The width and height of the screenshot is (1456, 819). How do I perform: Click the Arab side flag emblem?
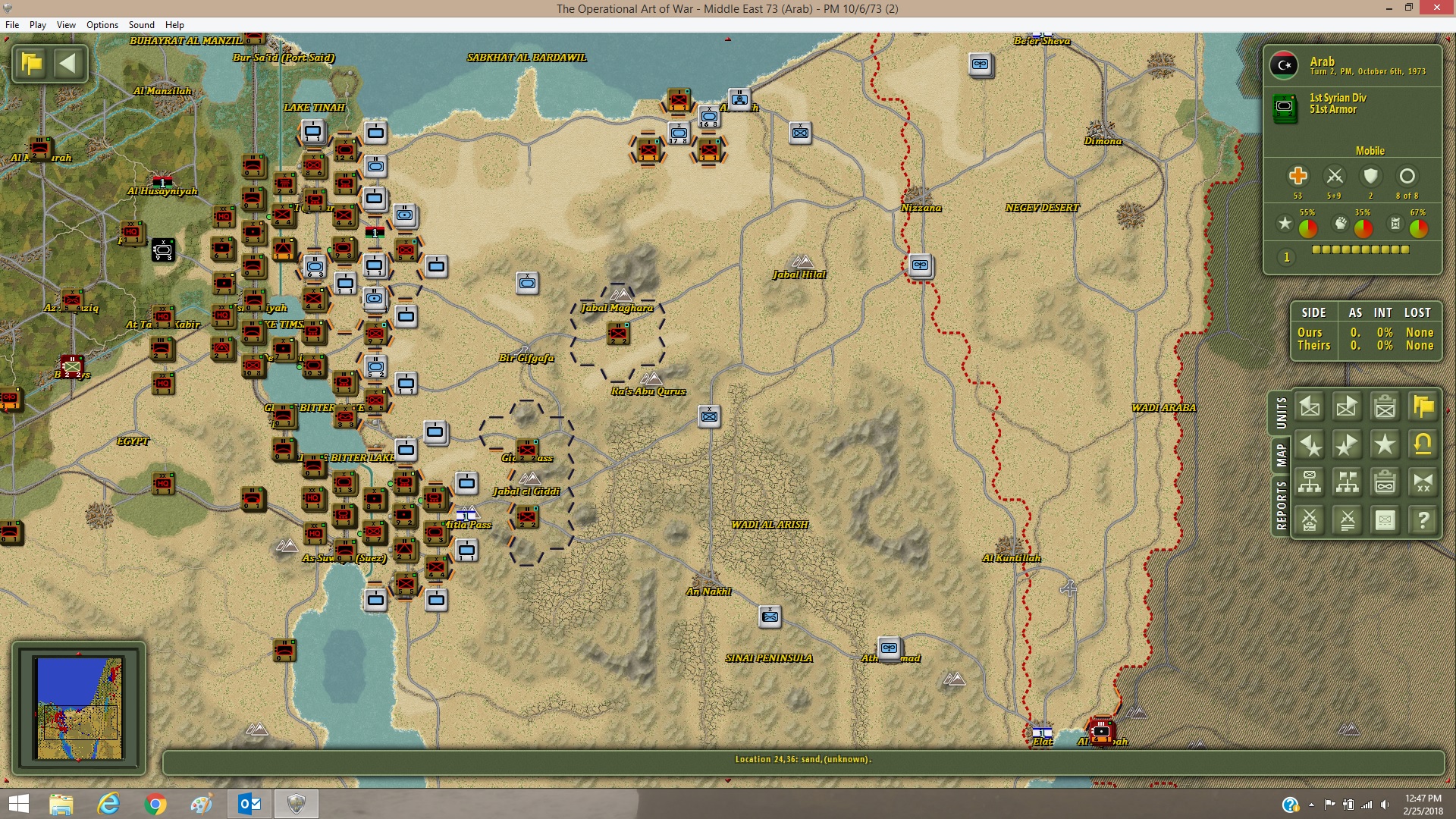pyautogui.click(x=1284, y=65)
